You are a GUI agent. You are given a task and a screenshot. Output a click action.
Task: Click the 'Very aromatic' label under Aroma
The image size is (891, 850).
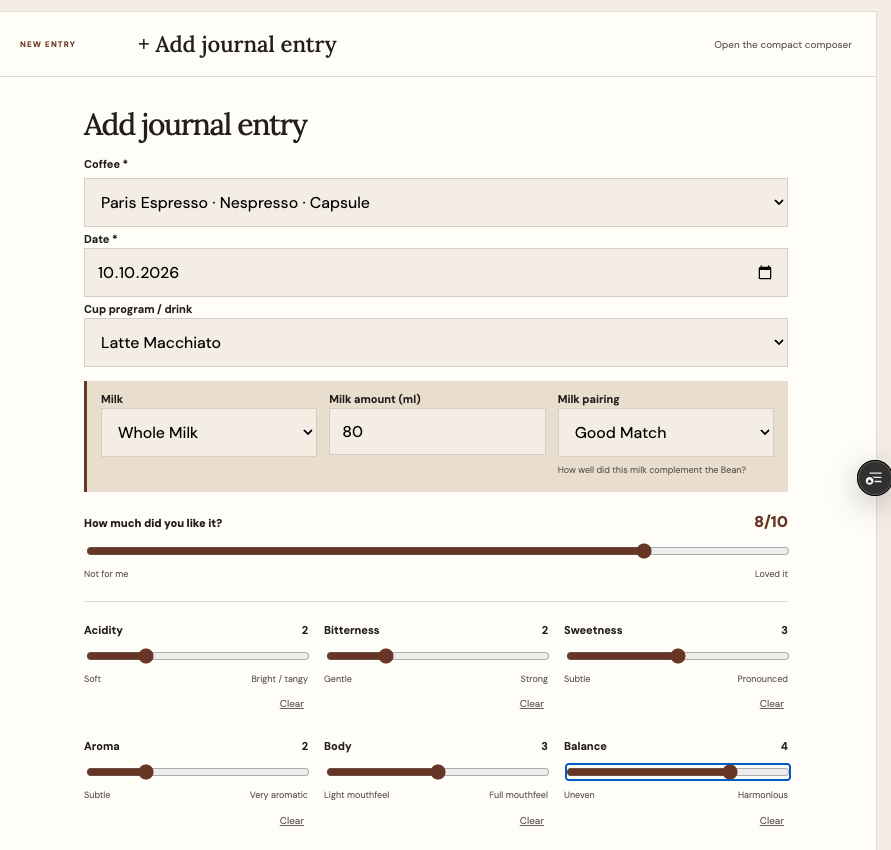(278, 795)
